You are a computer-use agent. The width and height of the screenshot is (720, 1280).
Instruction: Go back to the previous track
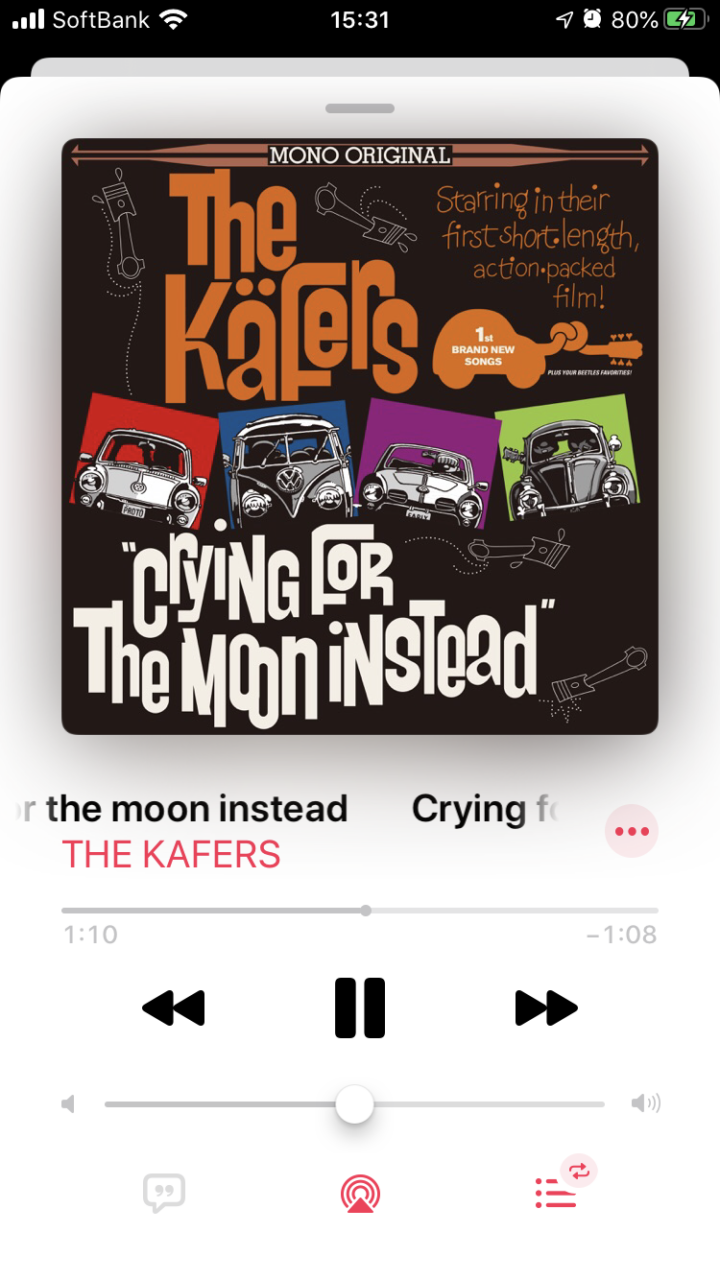pos(174,1008)
